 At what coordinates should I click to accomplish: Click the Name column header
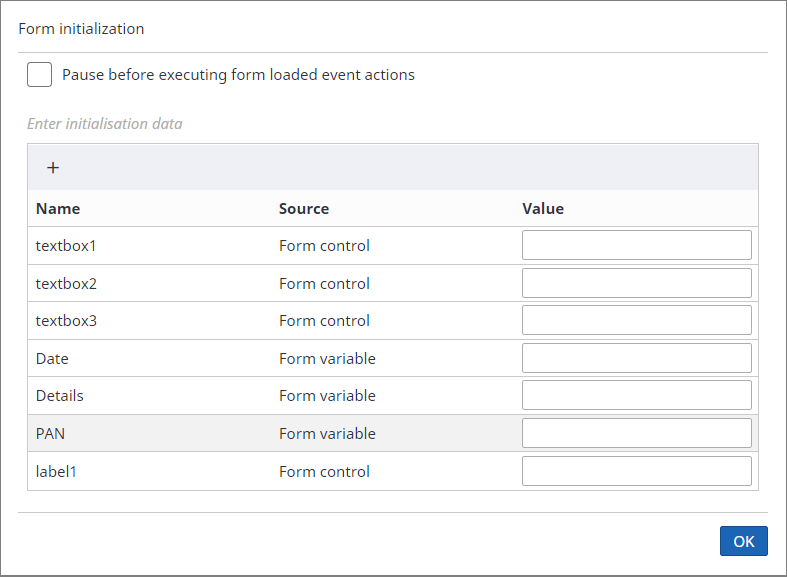(58, 209)
